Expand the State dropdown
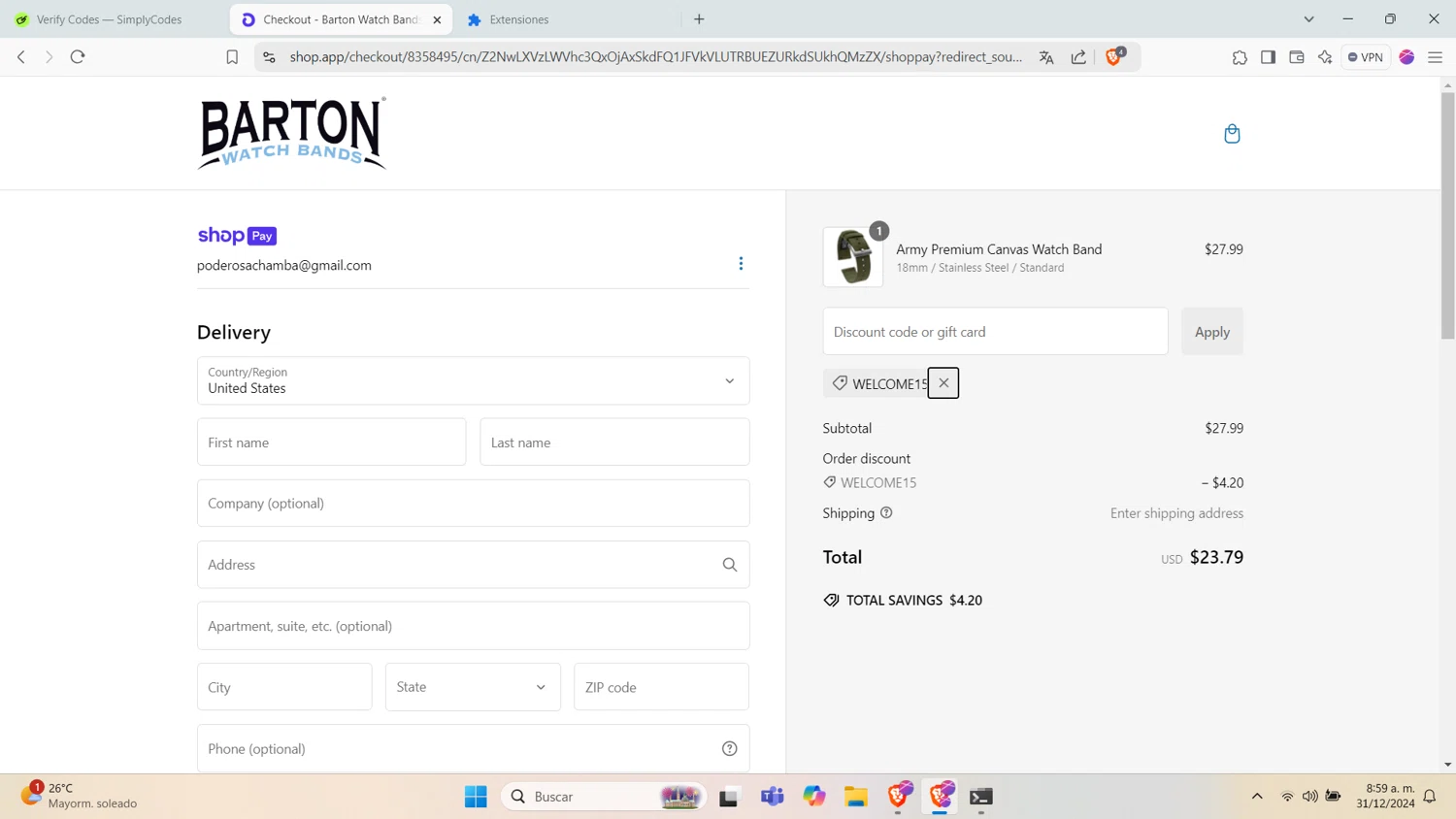This screenshot has width=1456, height=819. click(x=473, y=687)
